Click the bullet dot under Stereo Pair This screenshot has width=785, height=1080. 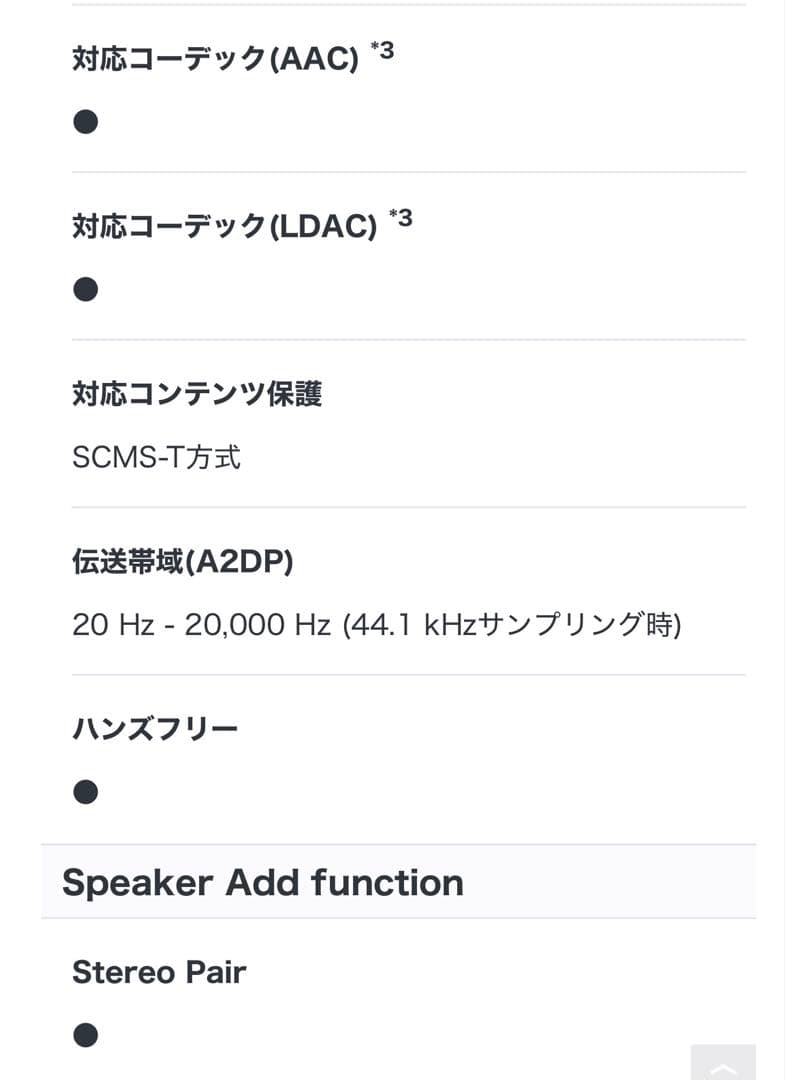(86, 1035)
